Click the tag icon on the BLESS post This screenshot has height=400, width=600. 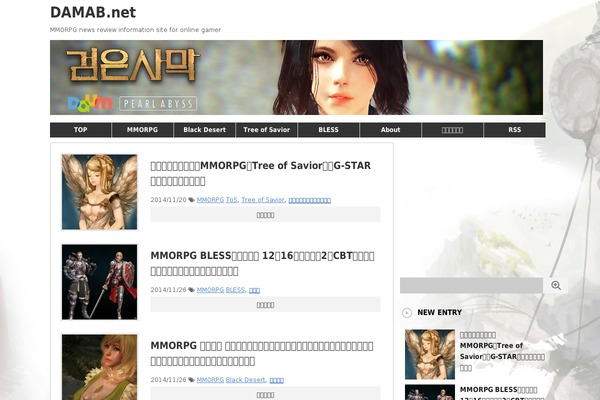pos(191,290)
